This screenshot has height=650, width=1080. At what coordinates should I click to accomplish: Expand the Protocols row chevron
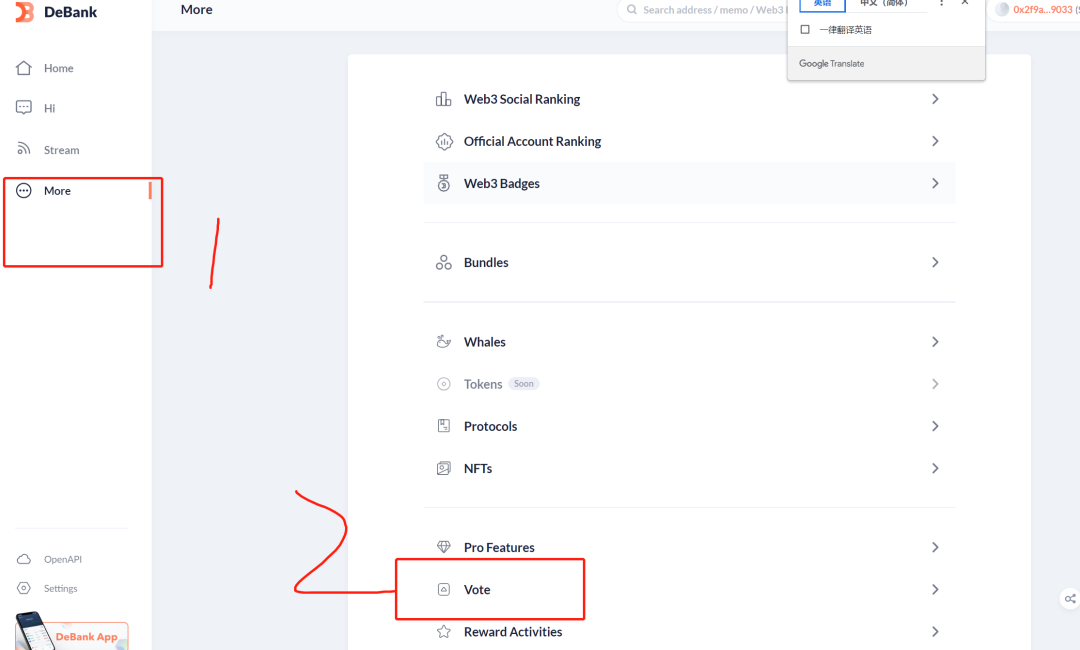pos(935,426)
